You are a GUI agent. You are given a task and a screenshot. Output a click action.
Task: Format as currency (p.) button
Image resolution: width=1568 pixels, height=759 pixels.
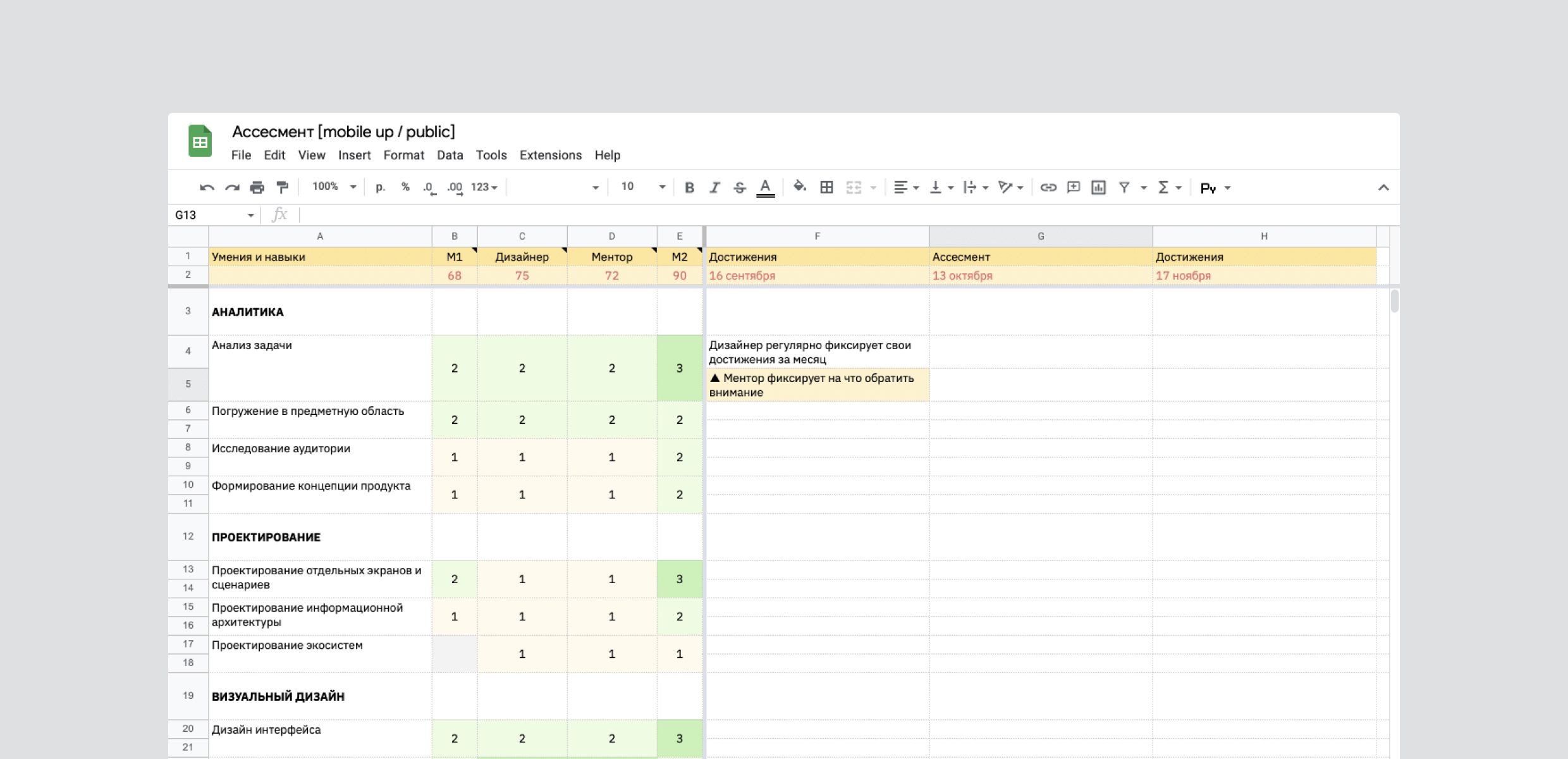pyautogui.click(x=380, y=187)
